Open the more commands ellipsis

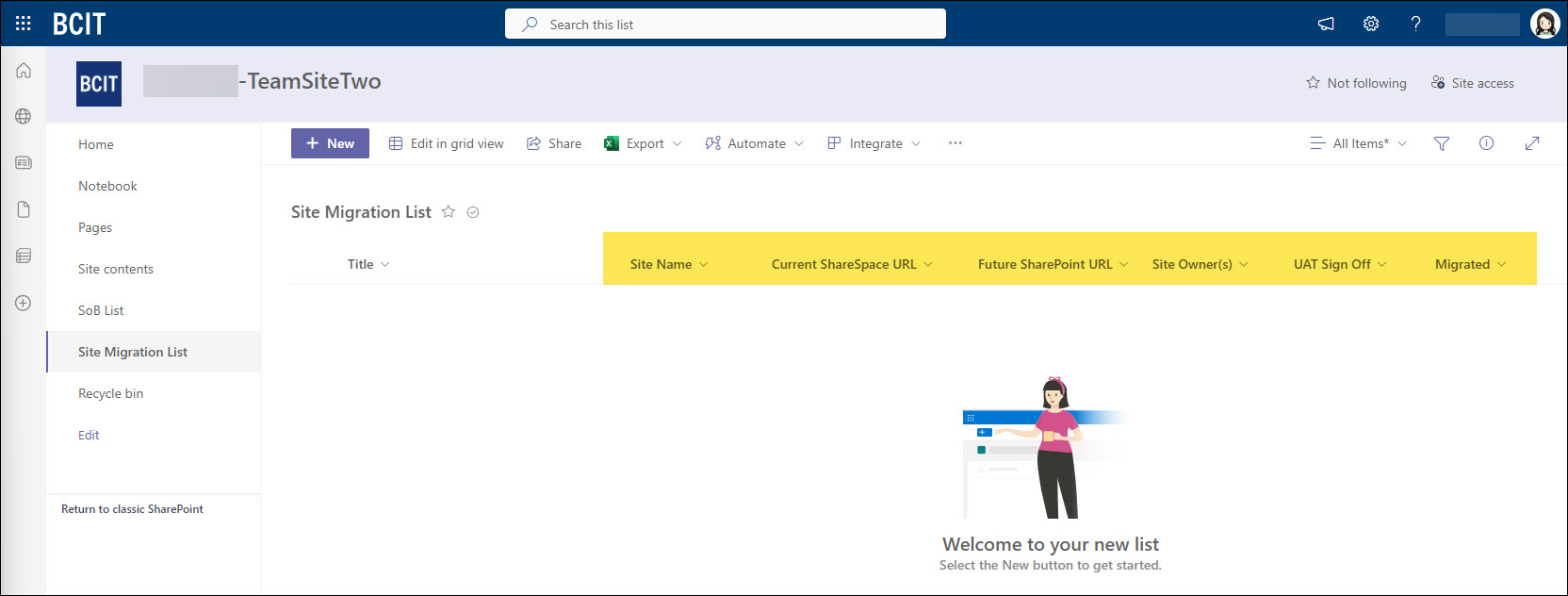pyautogui.click(x=955, y=143)
